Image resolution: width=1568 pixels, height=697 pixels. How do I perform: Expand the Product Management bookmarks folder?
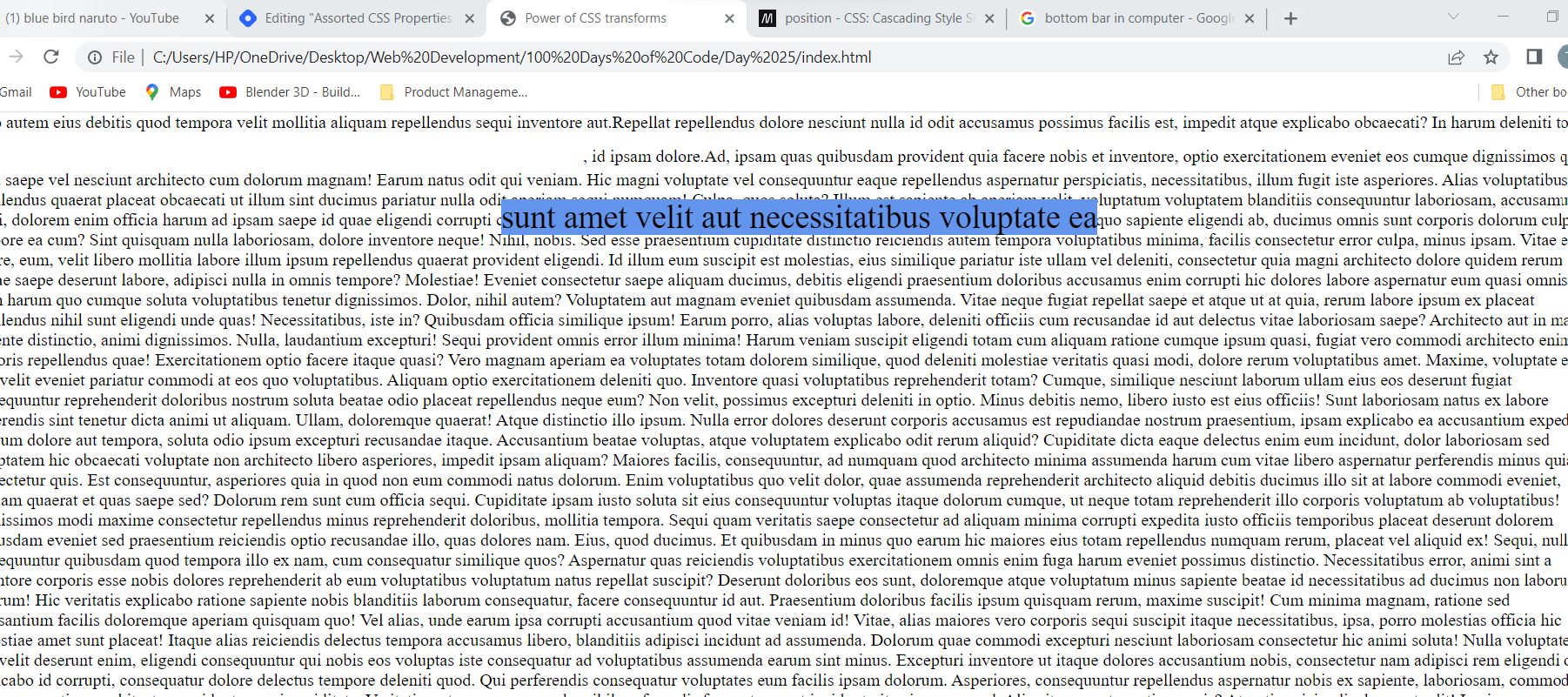point(453,92)
